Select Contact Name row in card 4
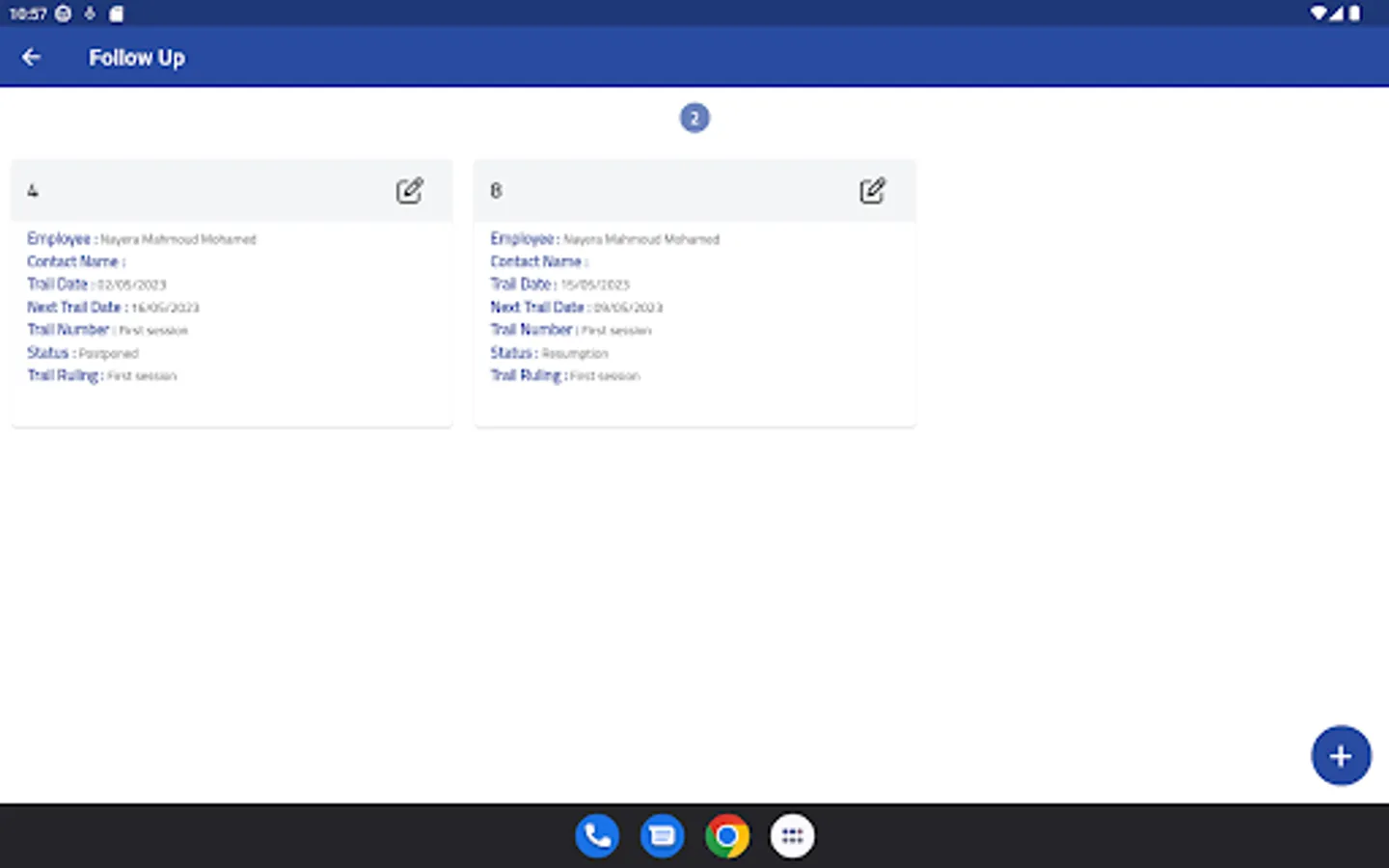Screen dimensions: 1389x868 click(x=76, y=261)
